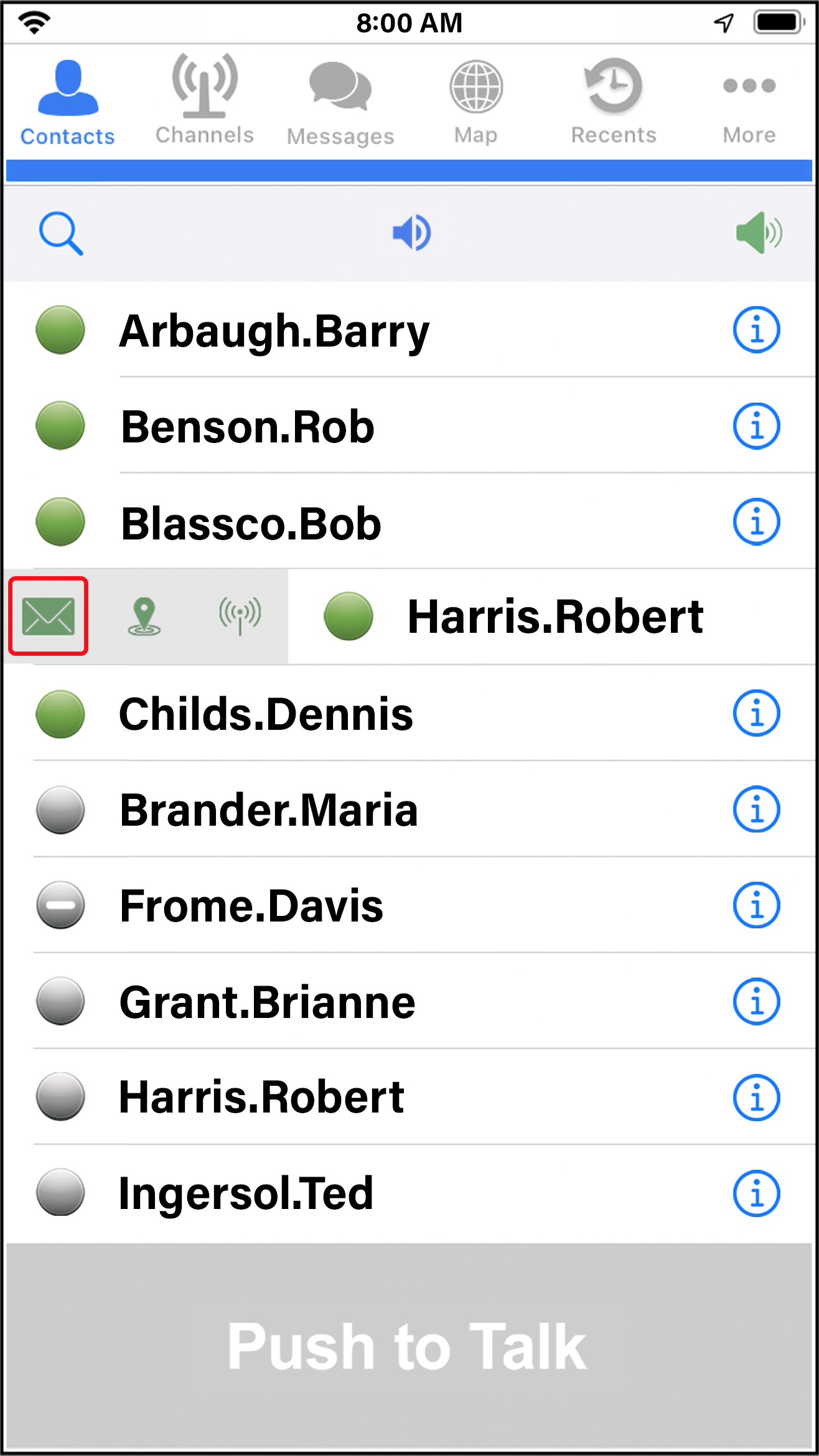
Task: Open info details for Arbaugh.Barry
Action: pyautogui.click(x=756, y=330)
